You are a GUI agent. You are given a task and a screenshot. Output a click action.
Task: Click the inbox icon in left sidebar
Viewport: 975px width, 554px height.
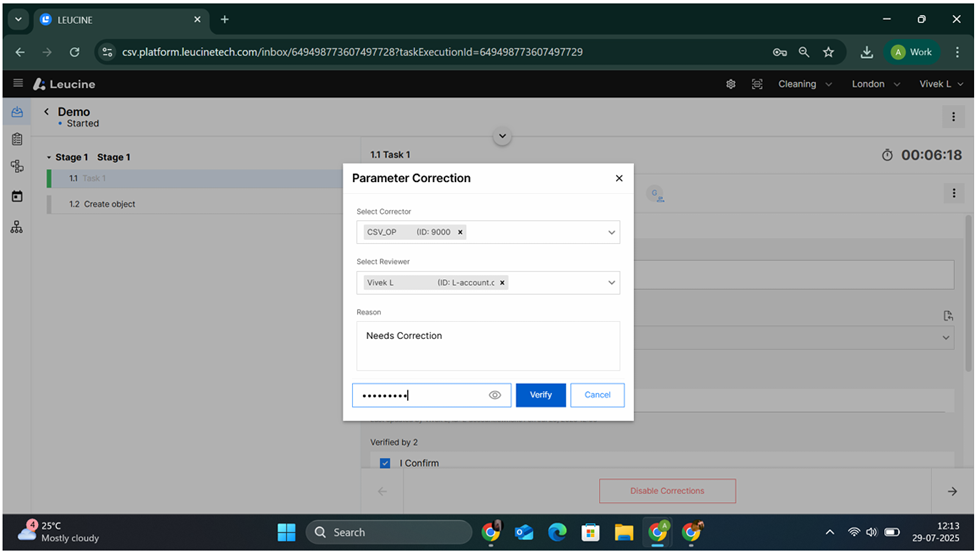click(x=17, y=113)
